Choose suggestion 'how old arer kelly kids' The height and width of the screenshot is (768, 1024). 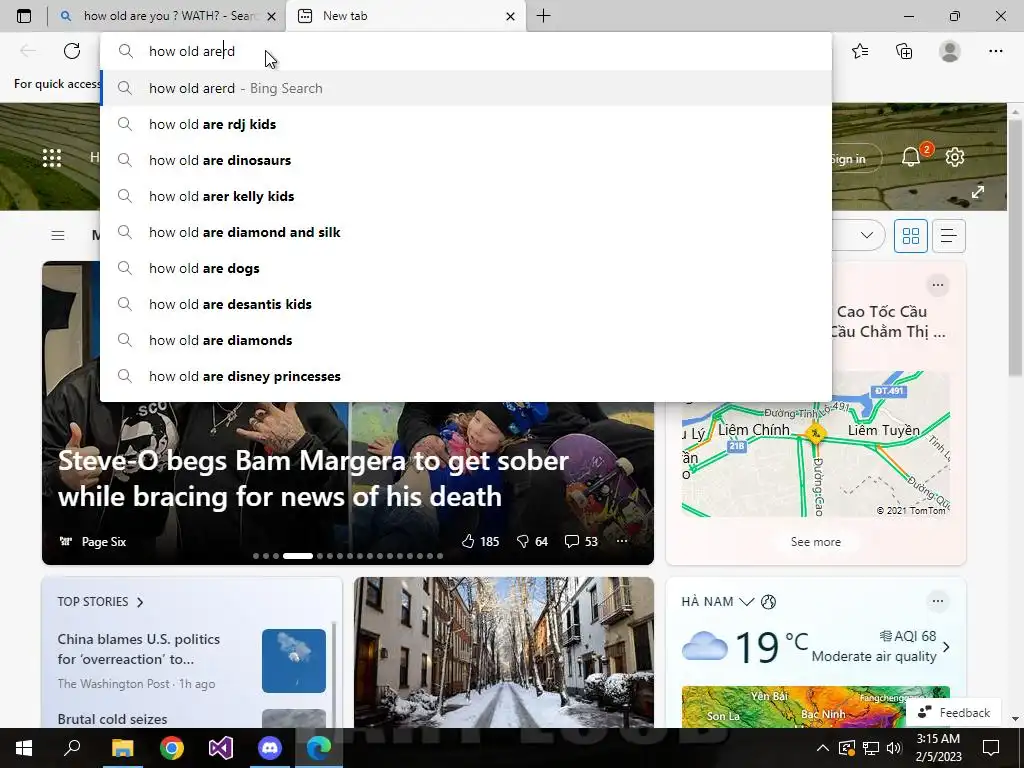466,196
